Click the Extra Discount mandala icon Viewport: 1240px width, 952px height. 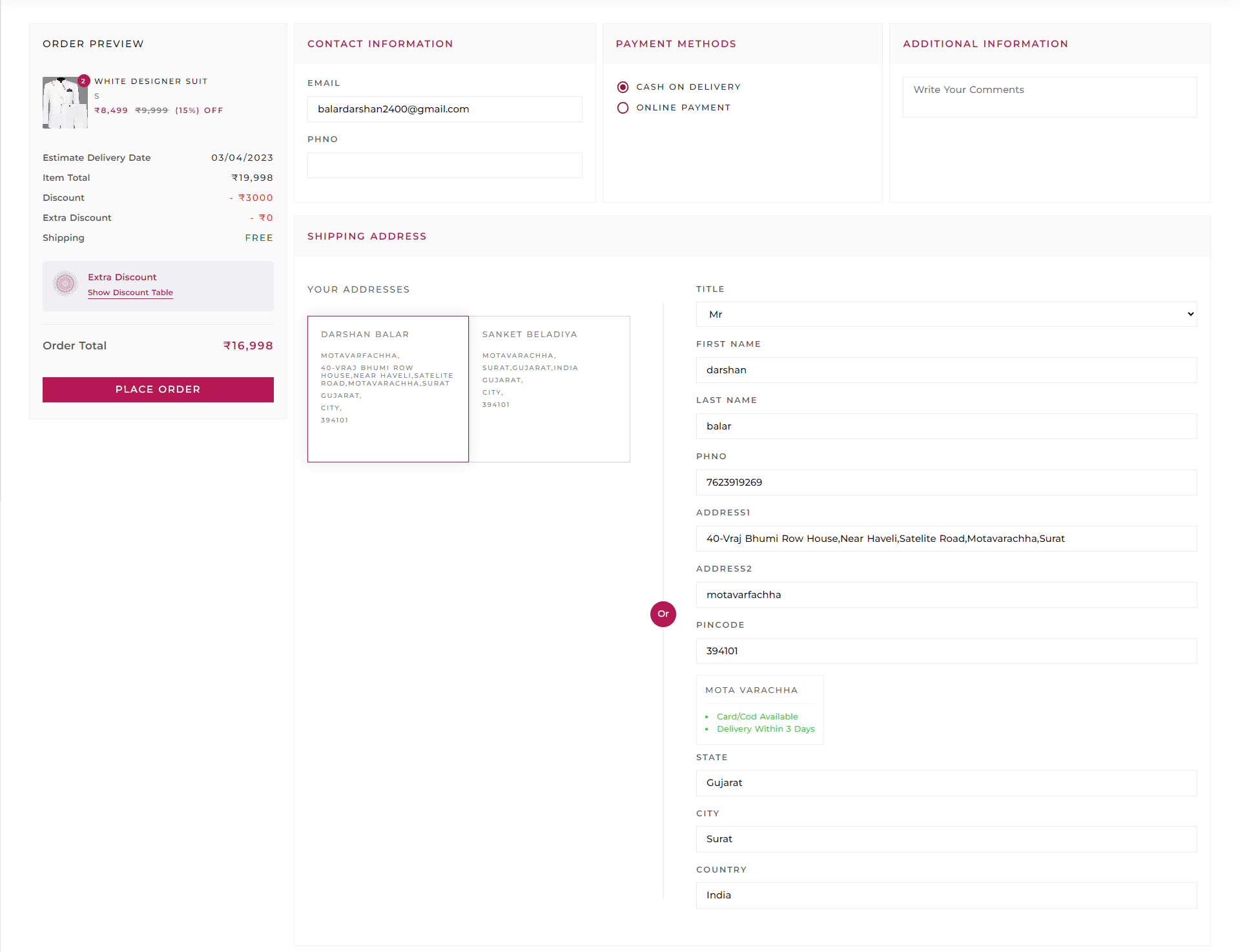[x=65, y=284]
